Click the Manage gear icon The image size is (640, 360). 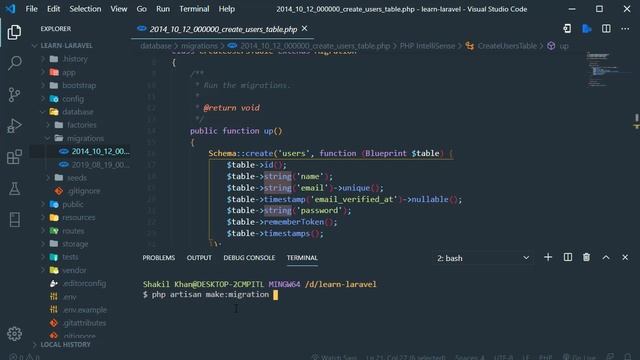[14, 333]
